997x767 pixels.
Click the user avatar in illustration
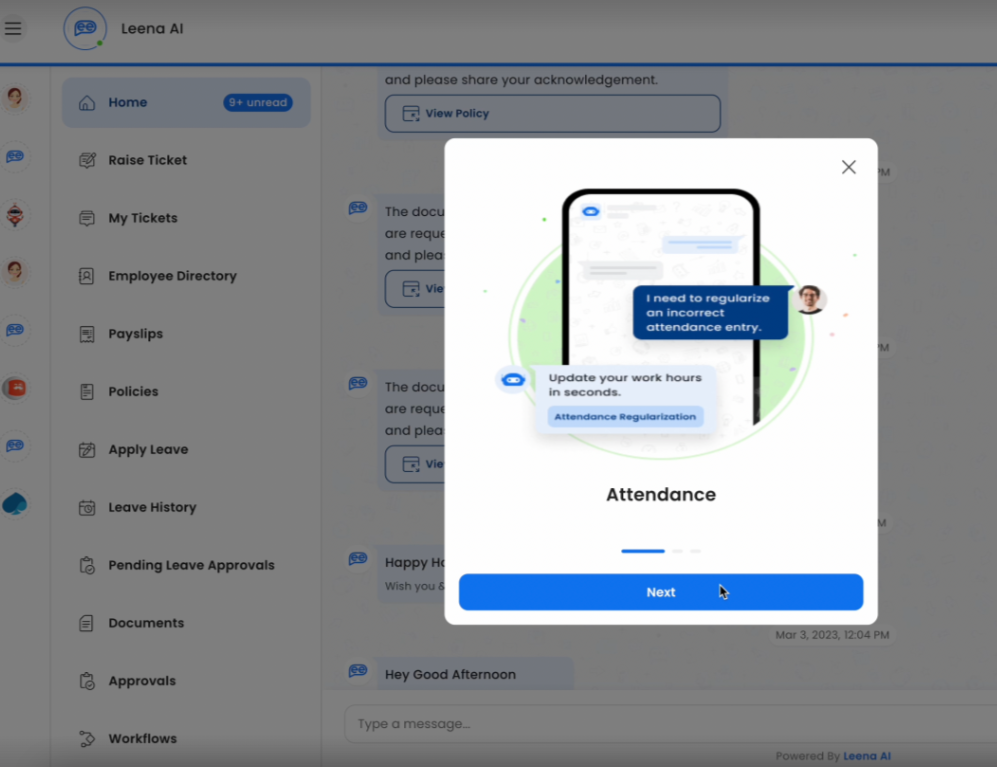click(809, 299)
